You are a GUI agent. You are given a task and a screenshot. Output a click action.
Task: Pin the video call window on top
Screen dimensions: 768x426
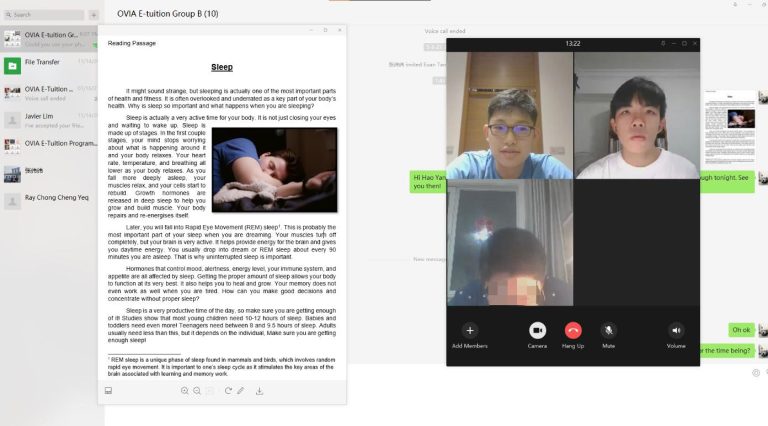[x=663, y=43]
